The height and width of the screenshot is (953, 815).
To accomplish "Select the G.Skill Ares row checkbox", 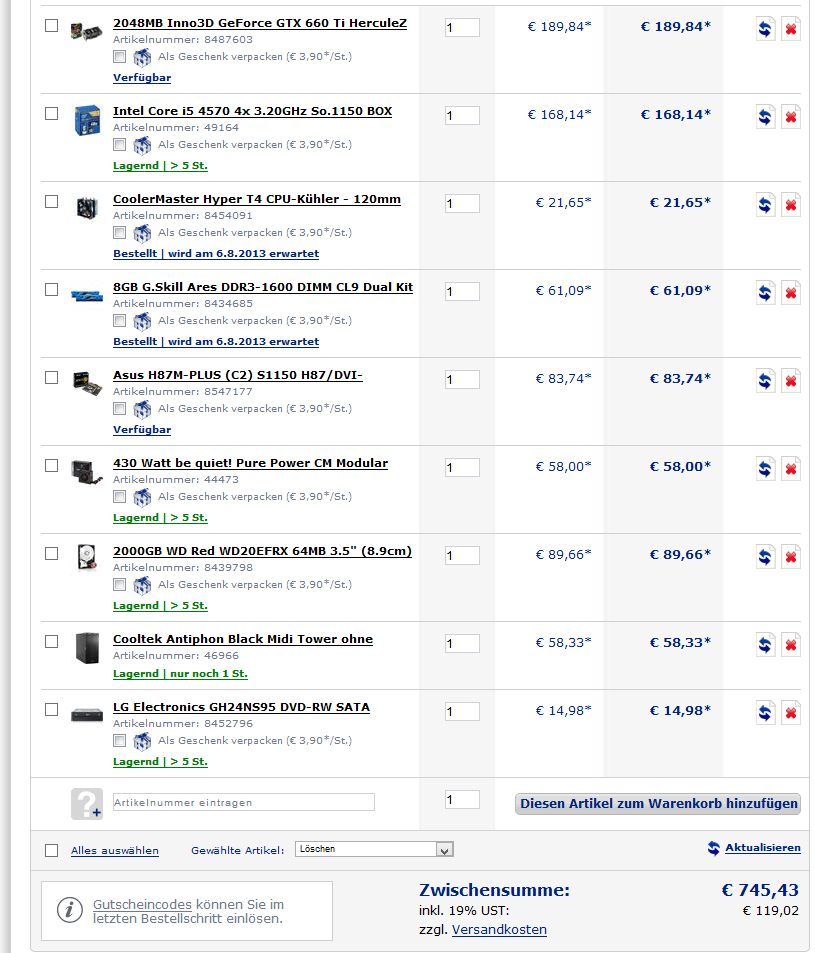I will [52, 290].
